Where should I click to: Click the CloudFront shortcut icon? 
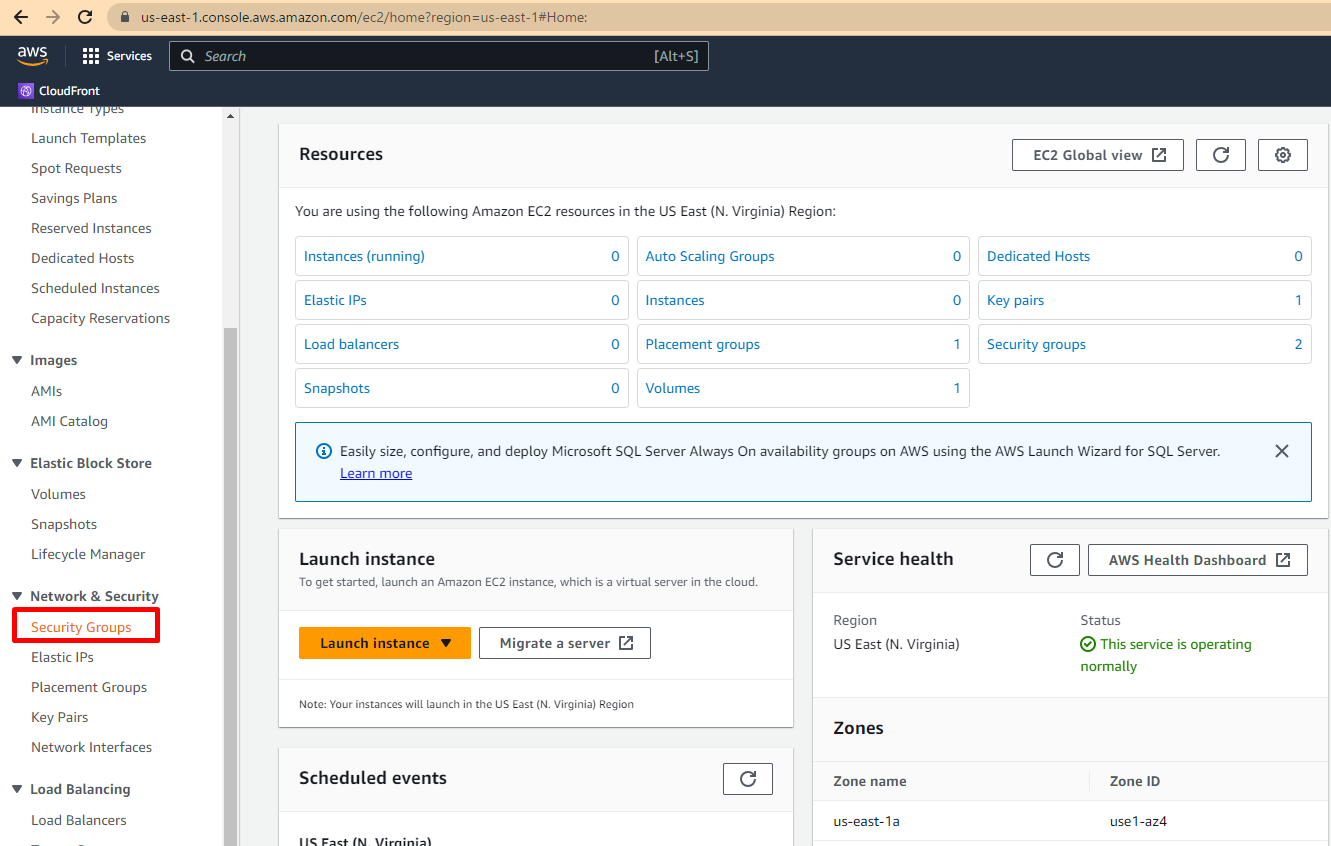coord(26,91)
